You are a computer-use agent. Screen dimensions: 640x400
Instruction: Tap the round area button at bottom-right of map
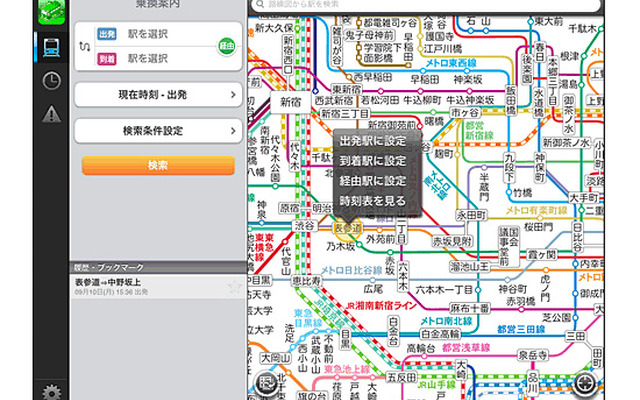click(587, 384)
